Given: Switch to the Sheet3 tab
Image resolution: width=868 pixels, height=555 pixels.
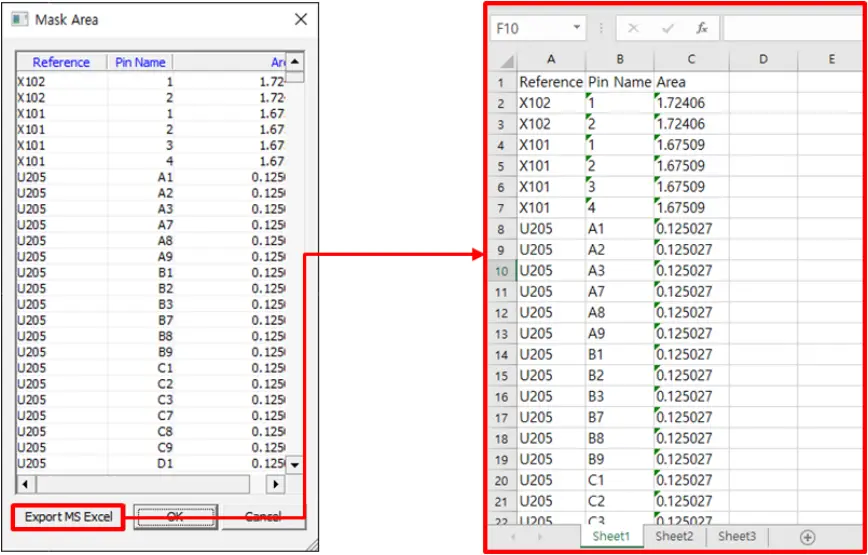Looking at the screenshot, I should pyautogui.click(x=737, y=536).
